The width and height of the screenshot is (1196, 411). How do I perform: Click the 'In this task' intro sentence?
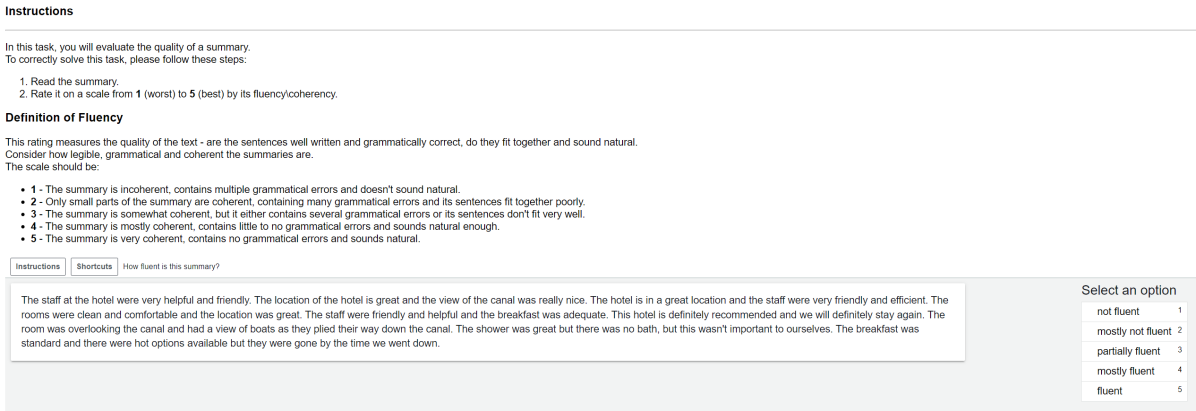[x=127, y=47]
